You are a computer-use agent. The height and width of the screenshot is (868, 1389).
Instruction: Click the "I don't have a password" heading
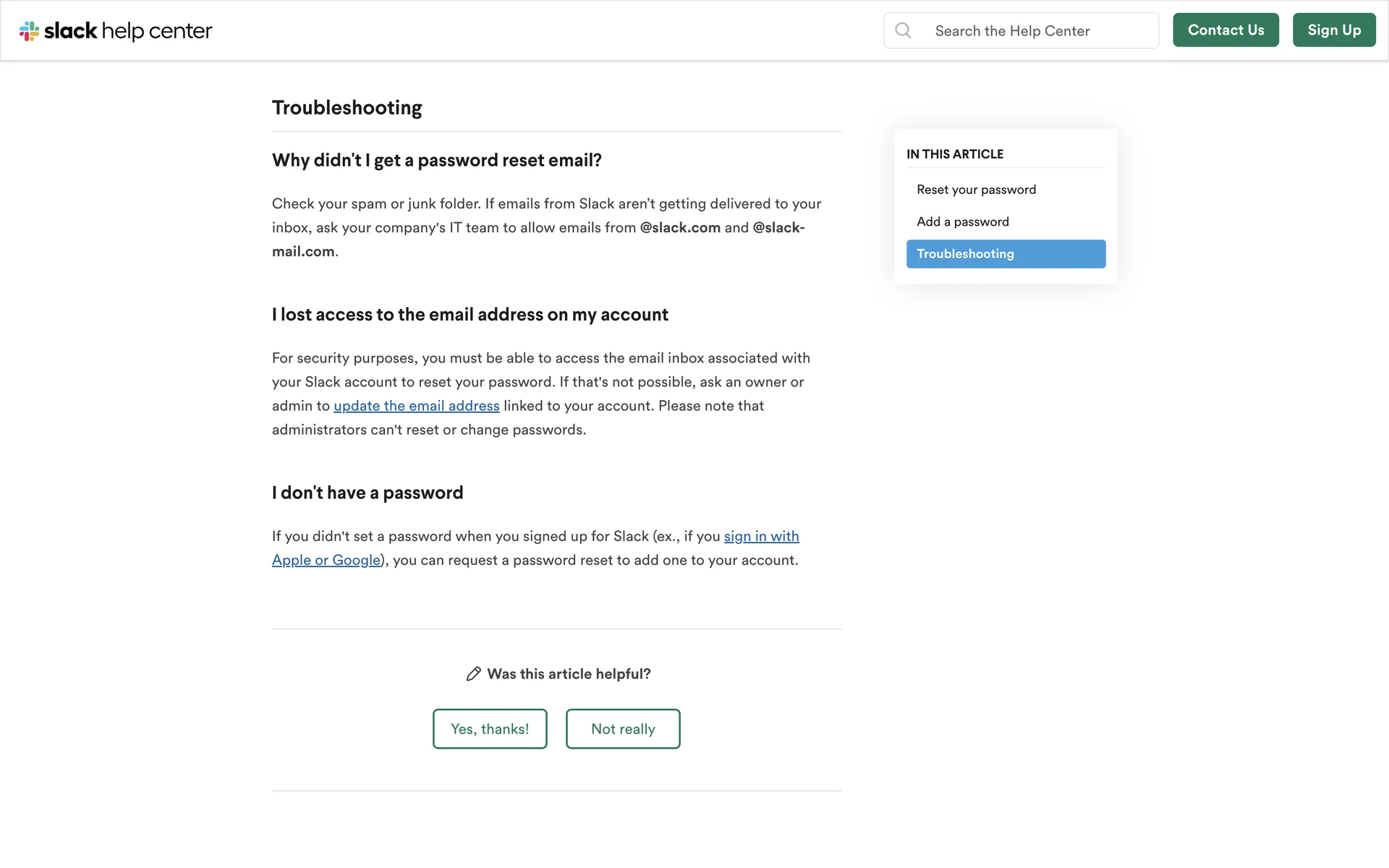[368, 493]
